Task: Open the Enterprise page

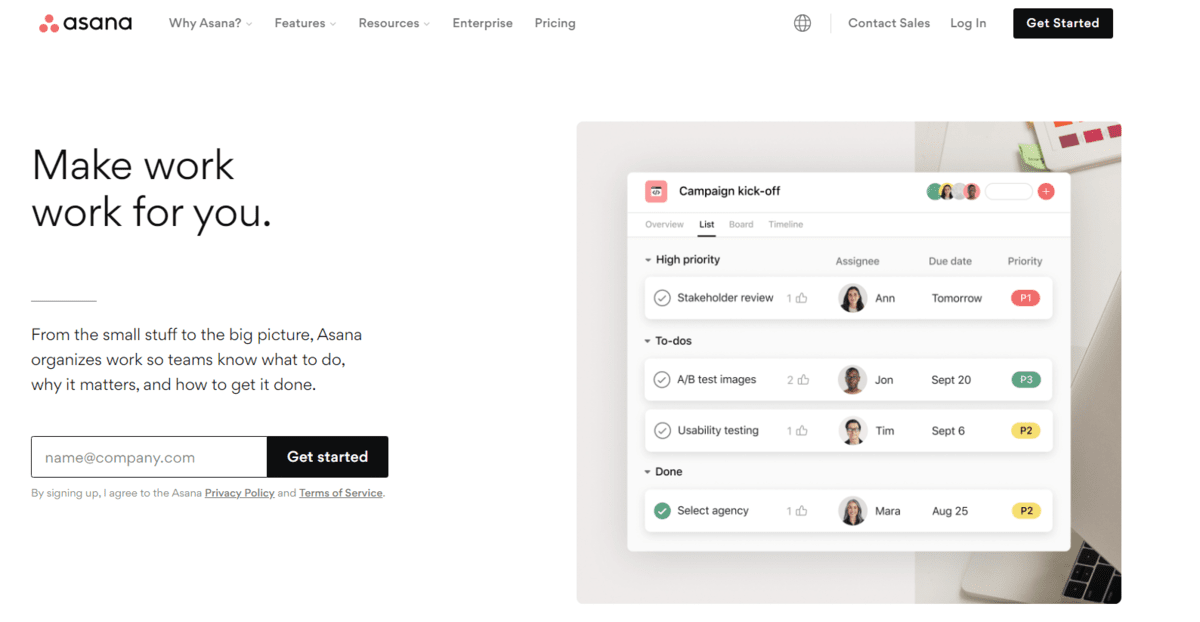Action: tap(482, 23)
